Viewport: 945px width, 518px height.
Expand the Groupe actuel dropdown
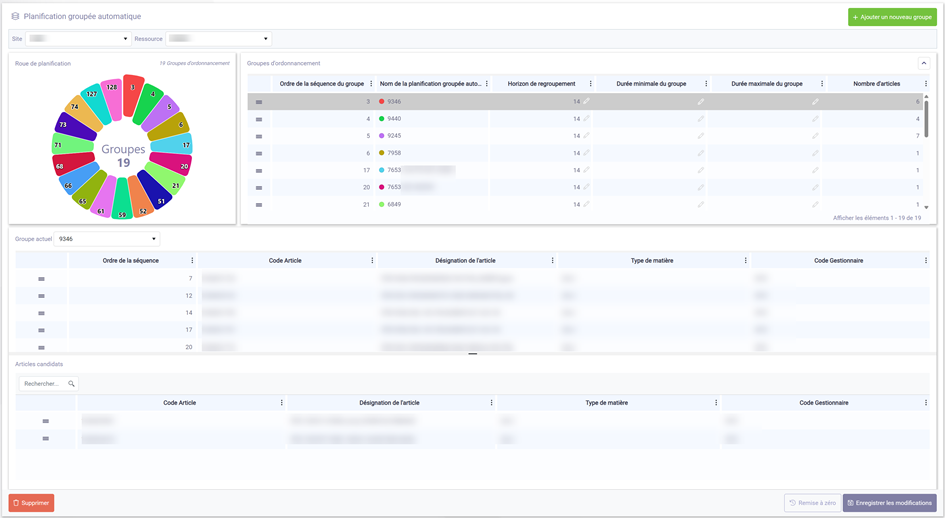(154, 239)
